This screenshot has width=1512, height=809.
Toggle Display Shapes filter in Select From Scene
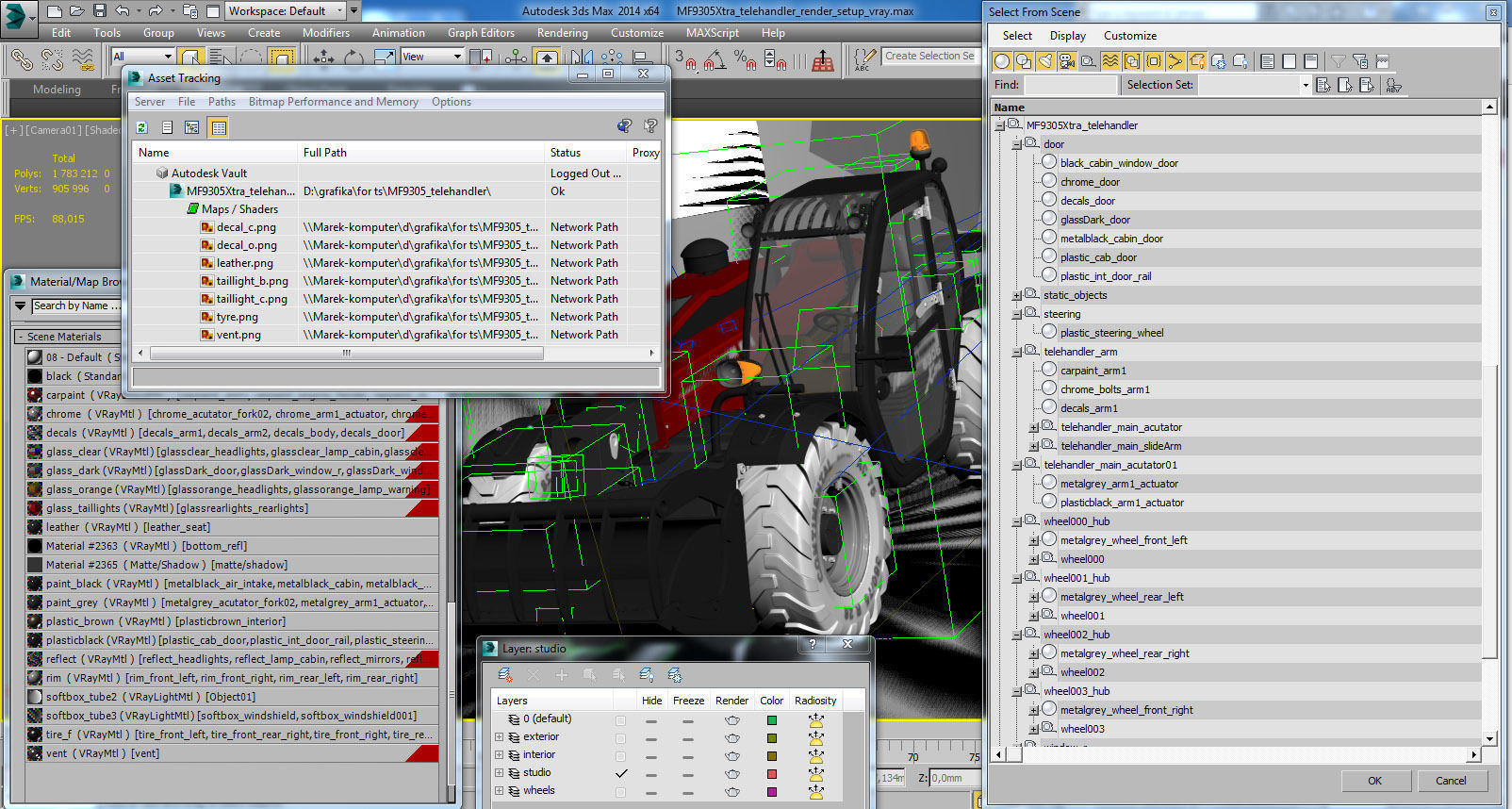point(1024,61)
